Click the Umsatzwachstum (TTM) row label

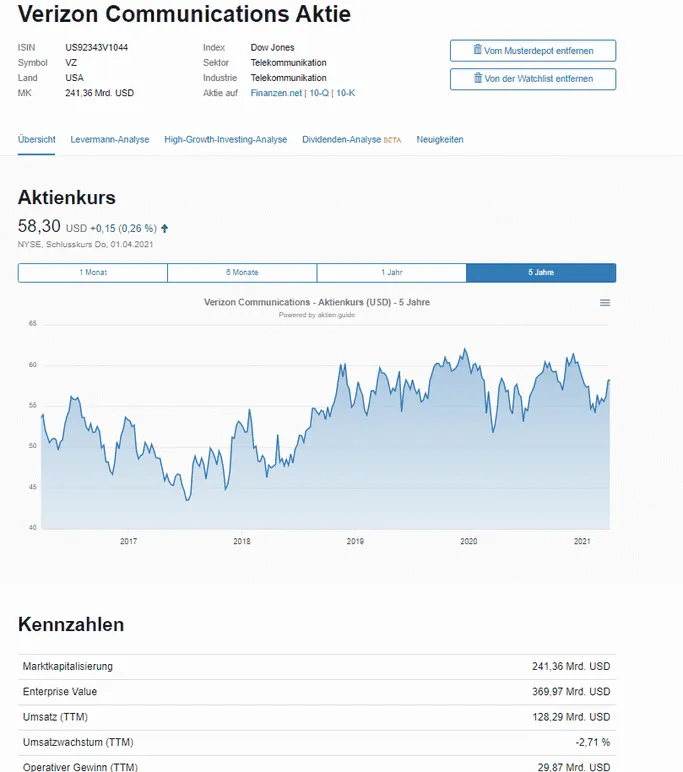point(78,742)
